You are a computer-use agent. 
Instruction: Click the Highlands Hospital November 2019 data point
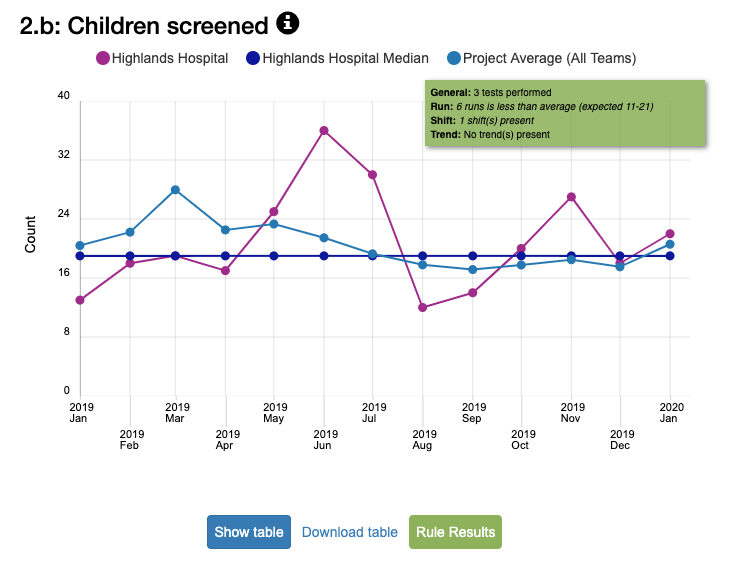pyautogui.click(x=571, y=197)
